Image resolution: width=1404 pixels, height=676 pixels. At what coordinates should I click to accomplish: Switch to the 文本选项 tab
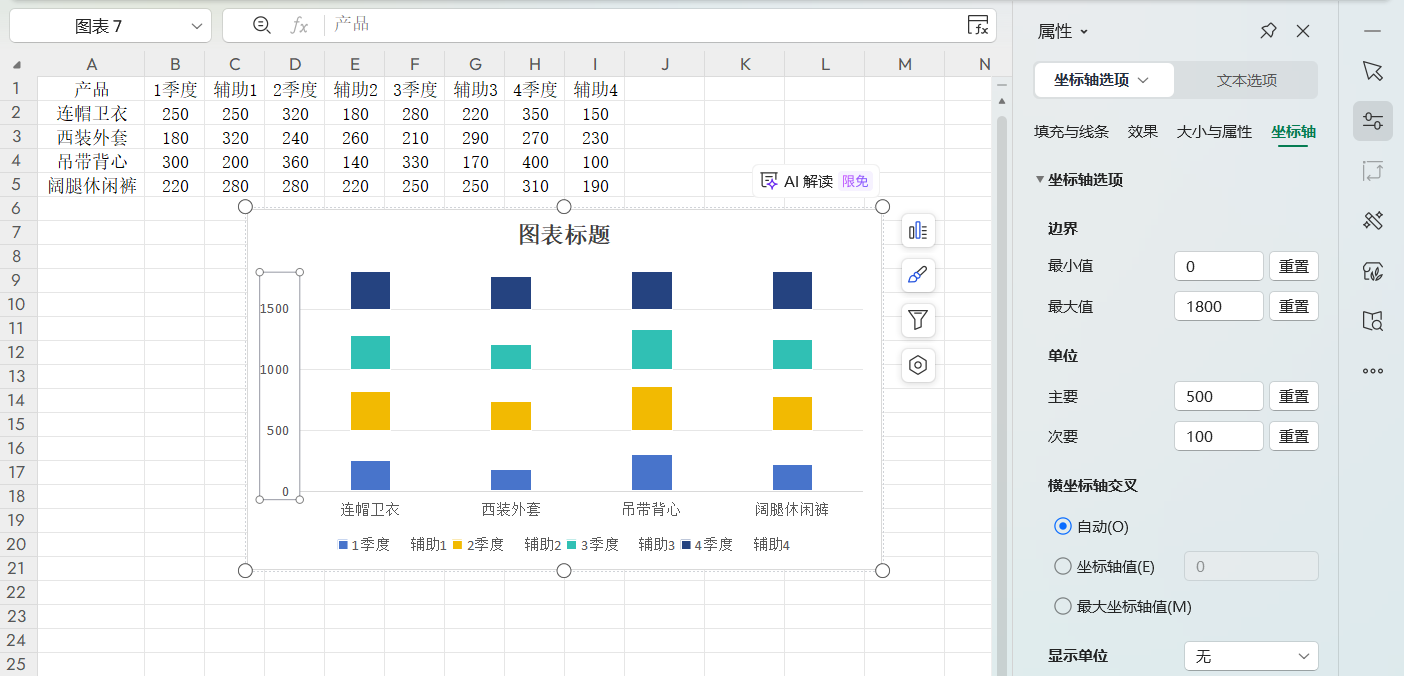click(x=1246, y=80)
